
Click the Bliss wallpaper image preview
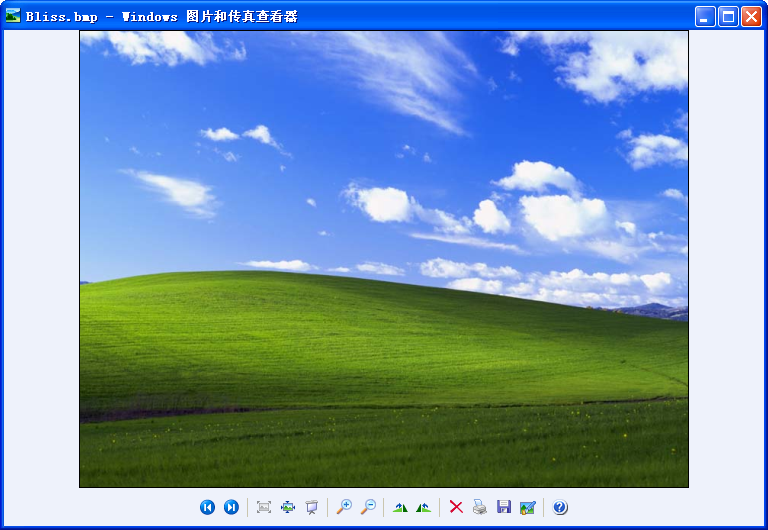(x=384, y=259)
